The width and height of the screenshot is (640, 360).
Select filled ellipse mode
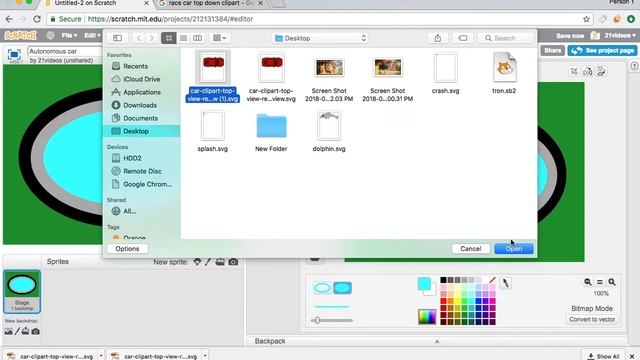pyautogui.click(x=342, y=288)
